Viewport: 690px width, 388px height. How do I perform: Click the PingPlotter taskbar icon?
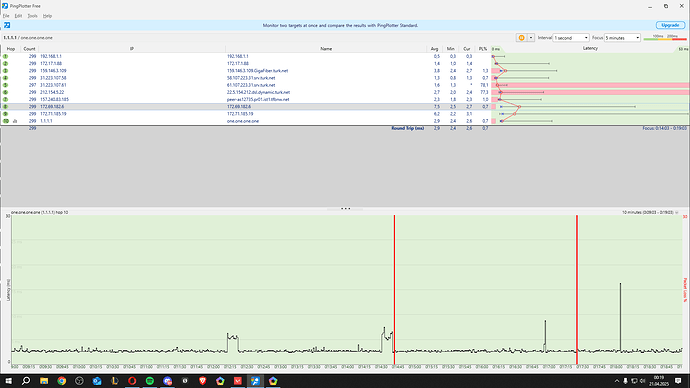(255, 381)
